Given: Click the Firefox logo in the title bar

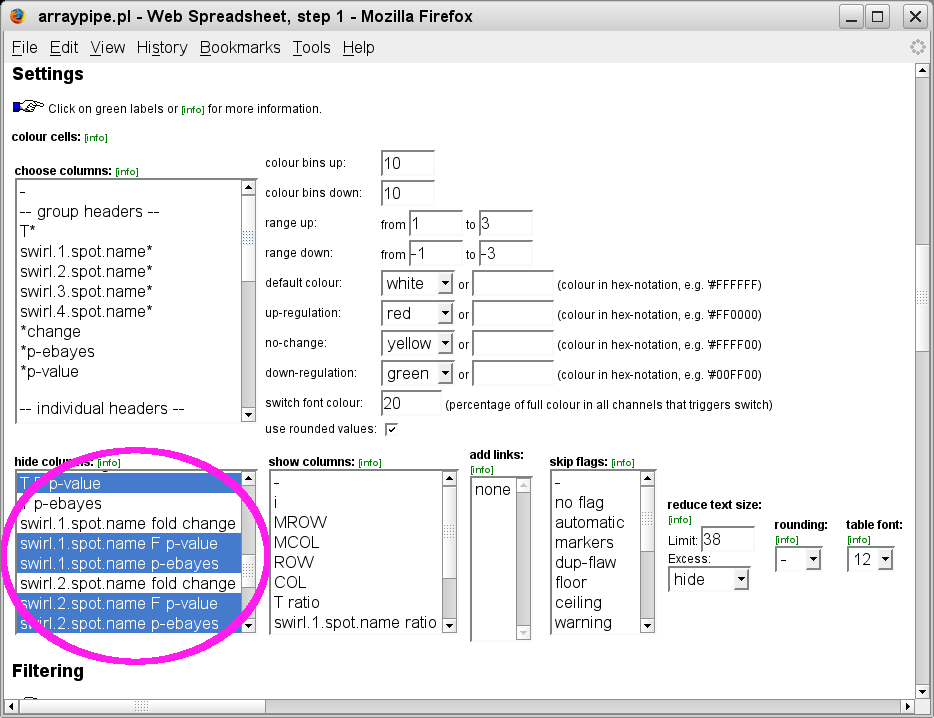Looking at the screenshot, I should pyautogui.click(x=18, y=16).
